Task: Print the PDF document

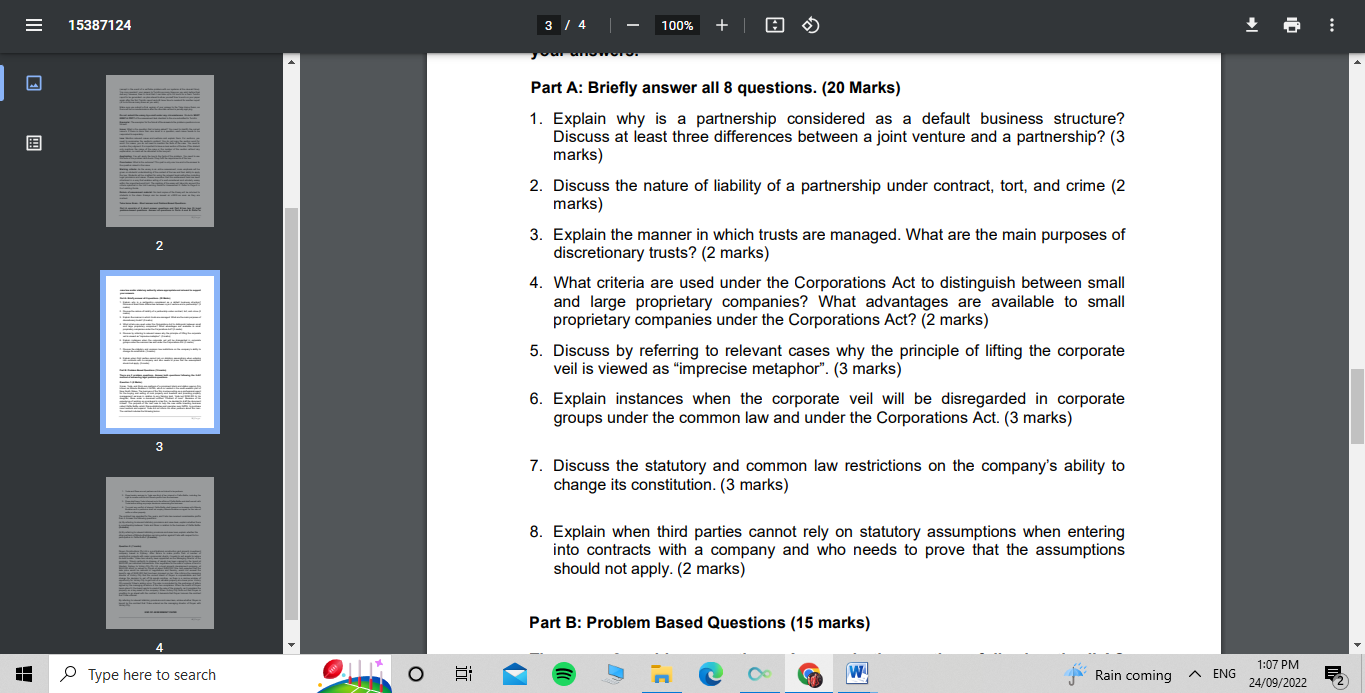Action: tap(1291, 24)
